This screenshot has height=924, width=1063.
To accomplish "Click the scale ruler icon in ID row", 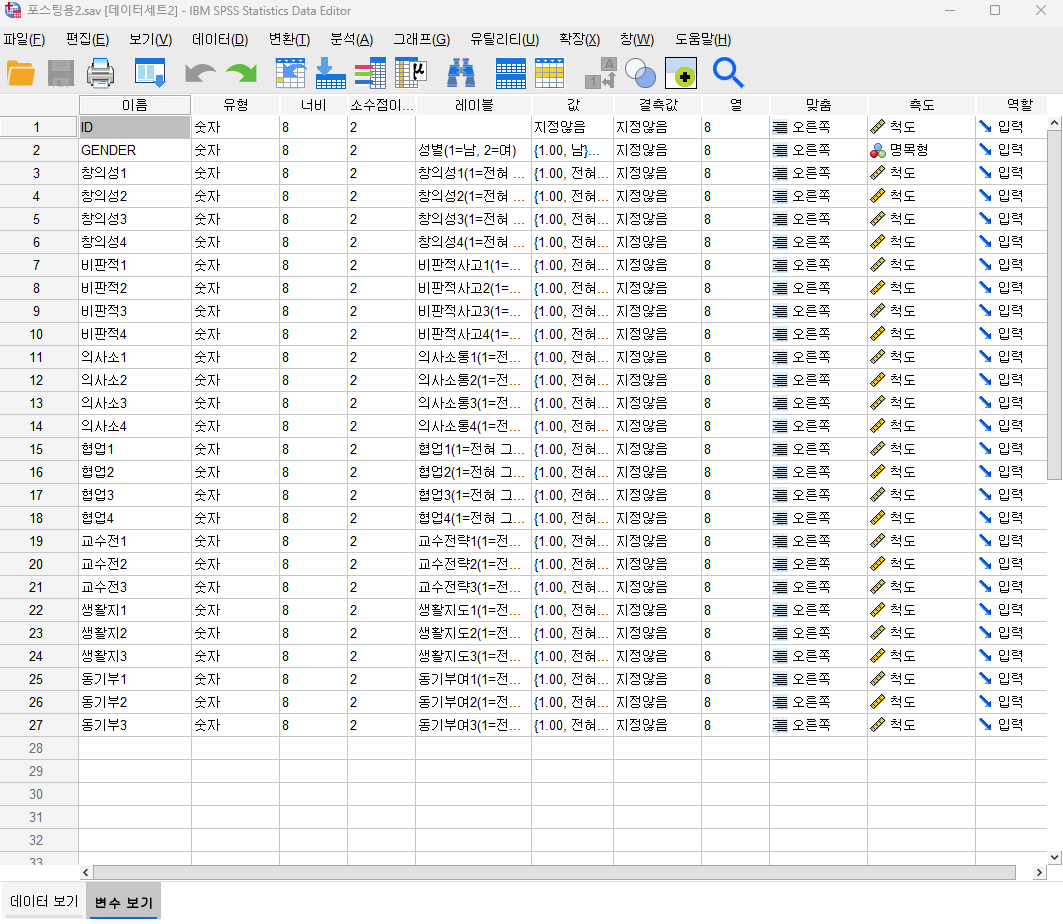I will pos(877,127).
